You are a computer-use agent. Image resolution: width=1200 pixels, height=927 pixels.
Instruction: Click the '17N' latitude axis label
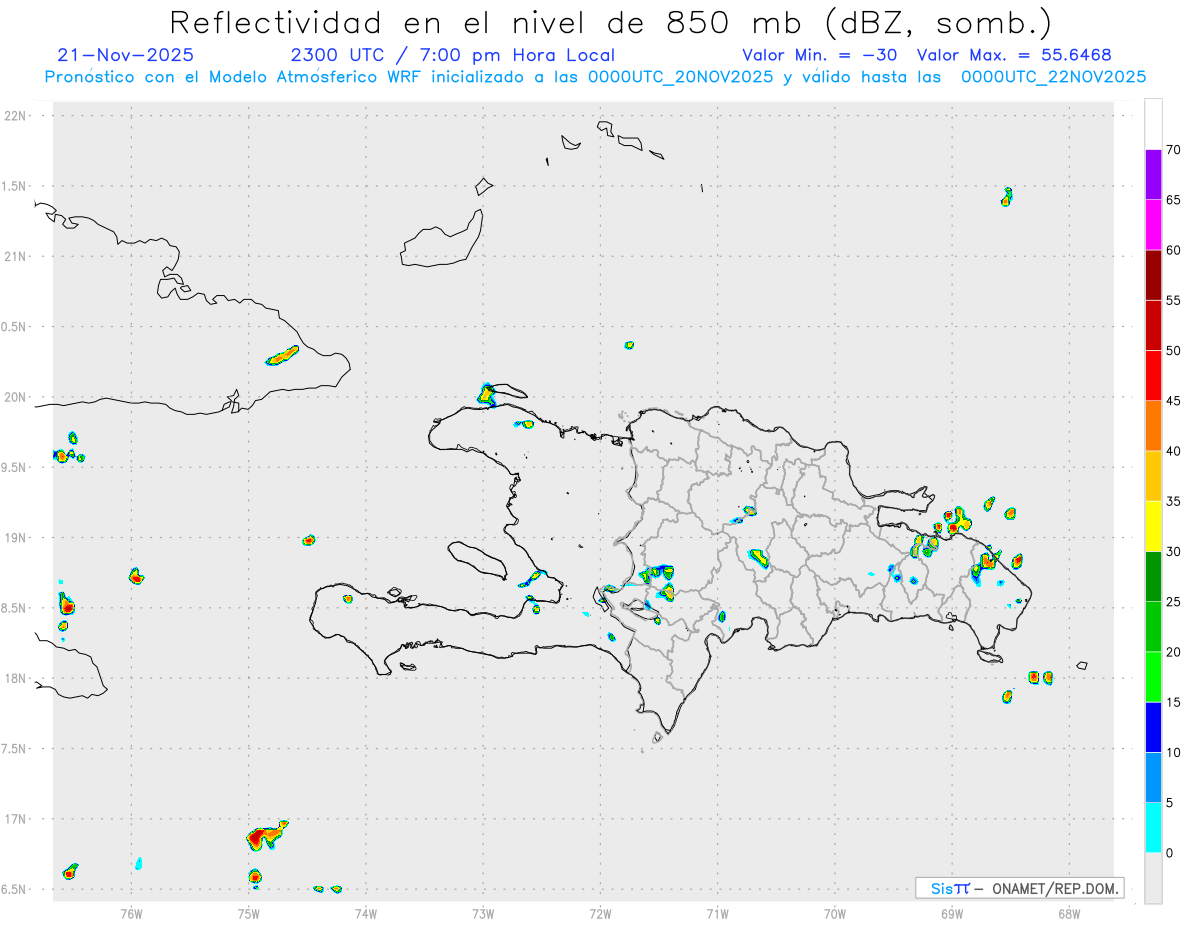[x=15, y=819]
